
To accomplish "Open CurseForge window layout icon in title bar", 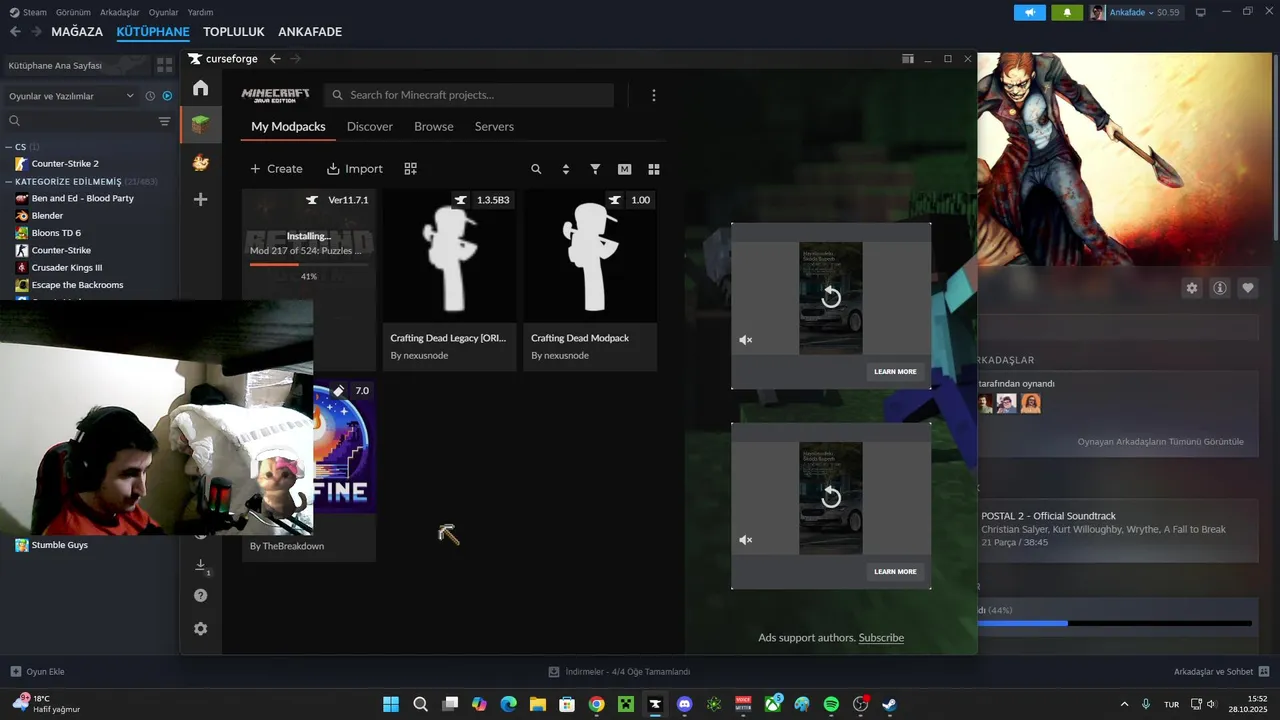I will pyautogui.click(x=908, y=59).
